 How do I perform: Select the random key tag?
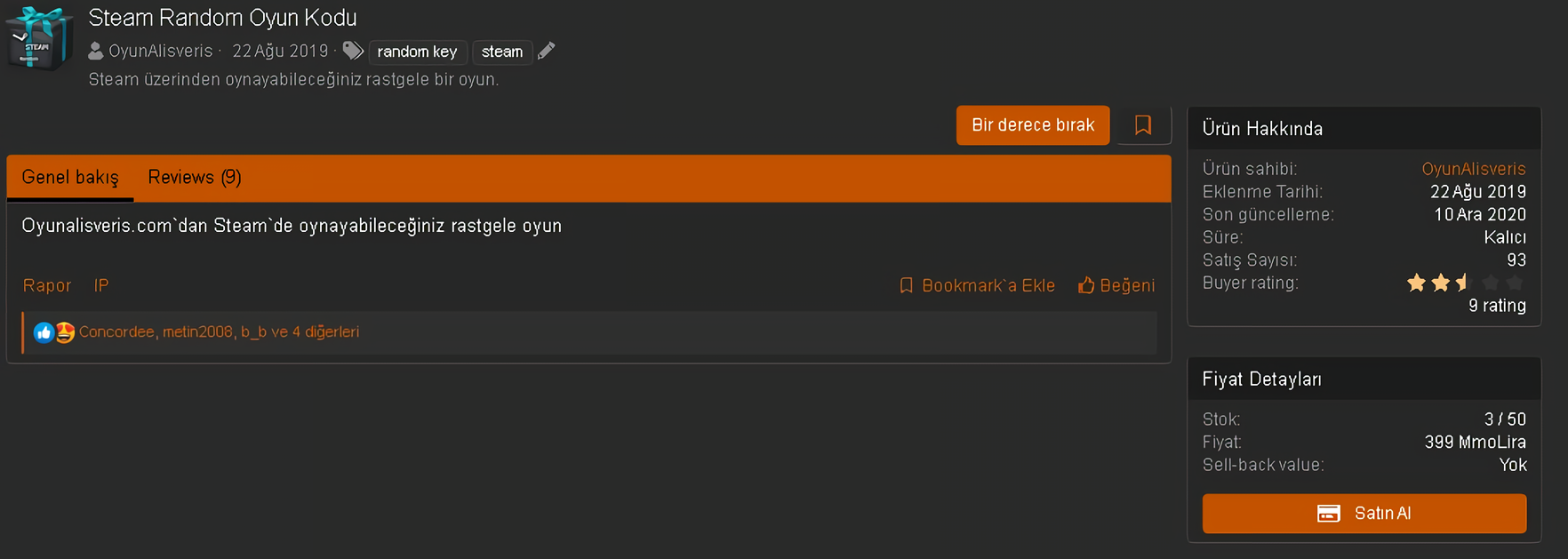[x=417, y=52]
